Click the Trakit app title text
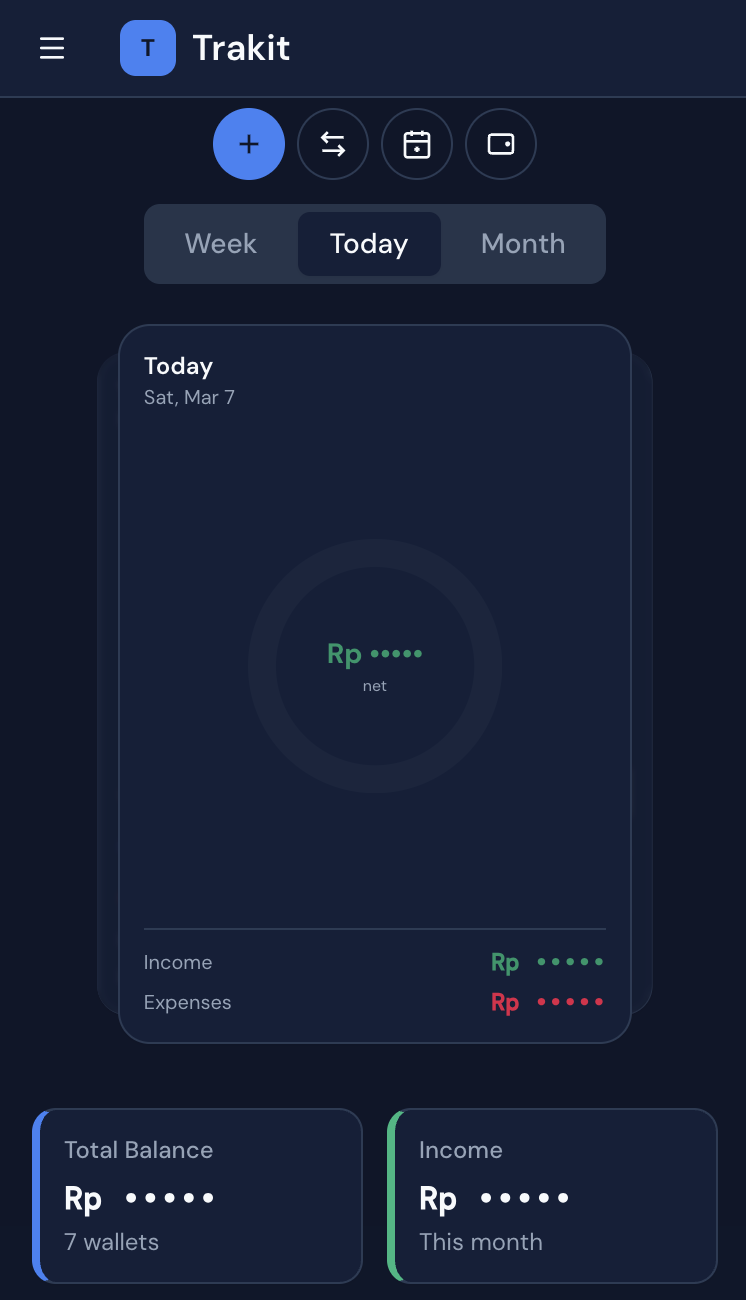Screen dimensions: 746x1300 coord(241,48)
